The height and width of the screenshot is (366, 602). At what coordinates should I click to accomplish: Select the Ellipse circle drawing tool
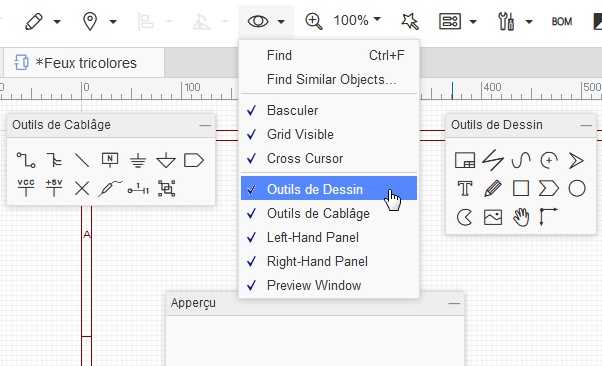coord(577,189)
